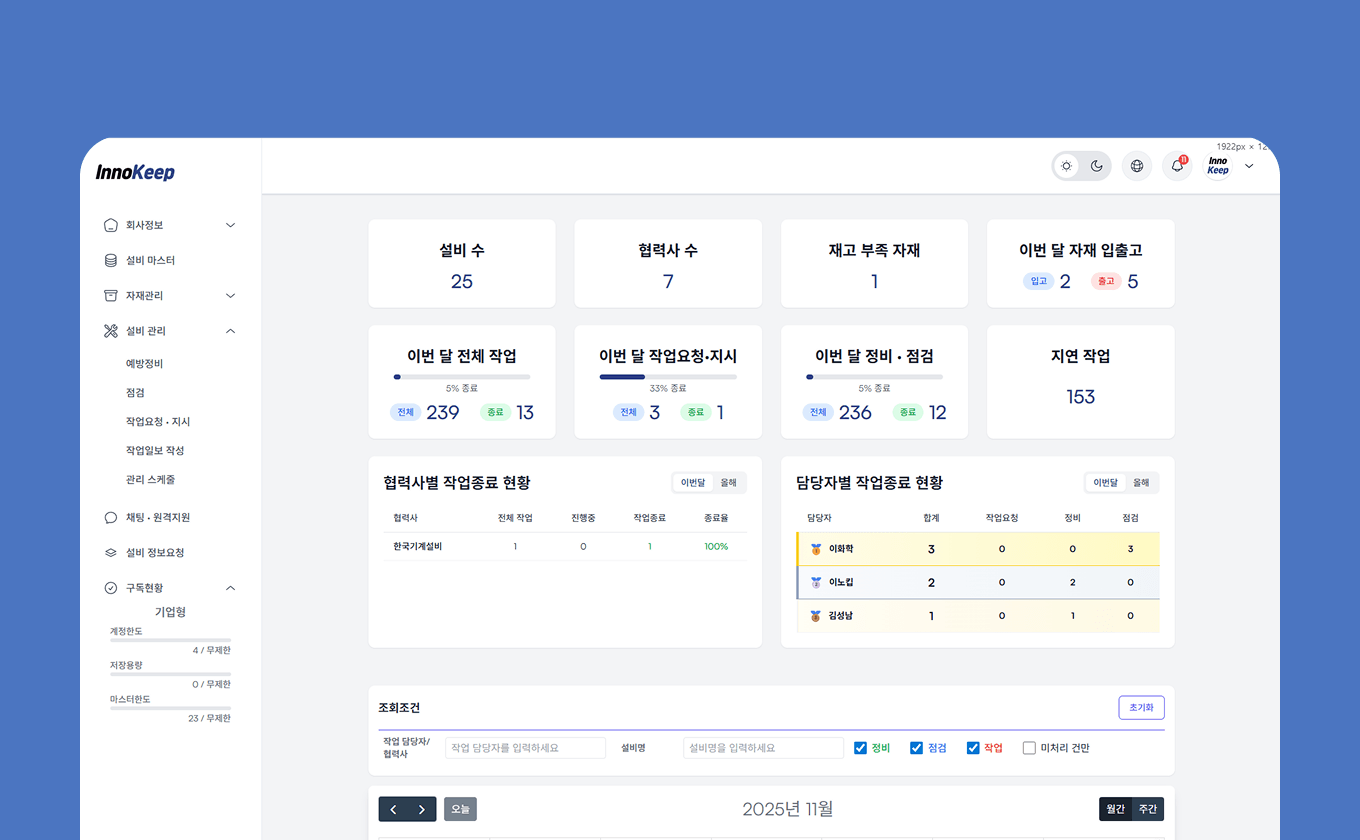Click the globe language icon
Screen dimensions: 1360x840
pos(1136,166)
